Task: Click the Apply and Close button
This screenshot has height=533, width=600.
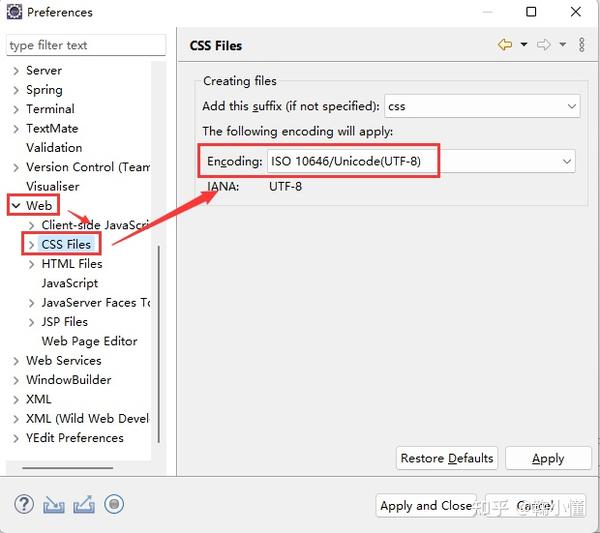Action: click(425, 506)
